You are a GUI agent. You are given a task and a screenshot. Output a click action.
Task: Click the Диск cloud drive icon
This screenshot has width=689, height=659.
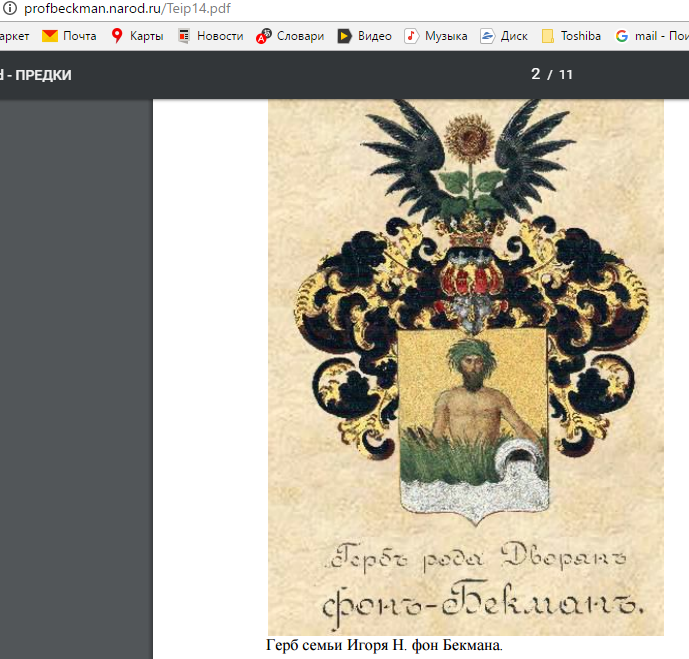click(487, 36)
